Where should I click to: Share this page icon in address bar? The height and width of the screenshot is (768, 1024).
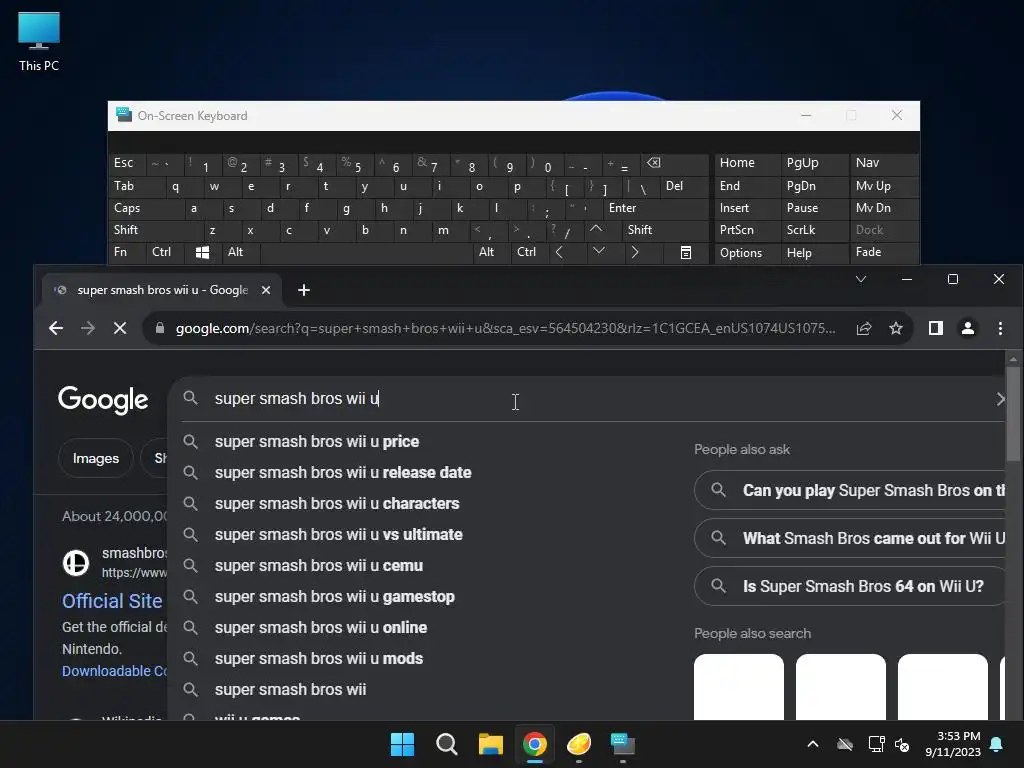864,328
